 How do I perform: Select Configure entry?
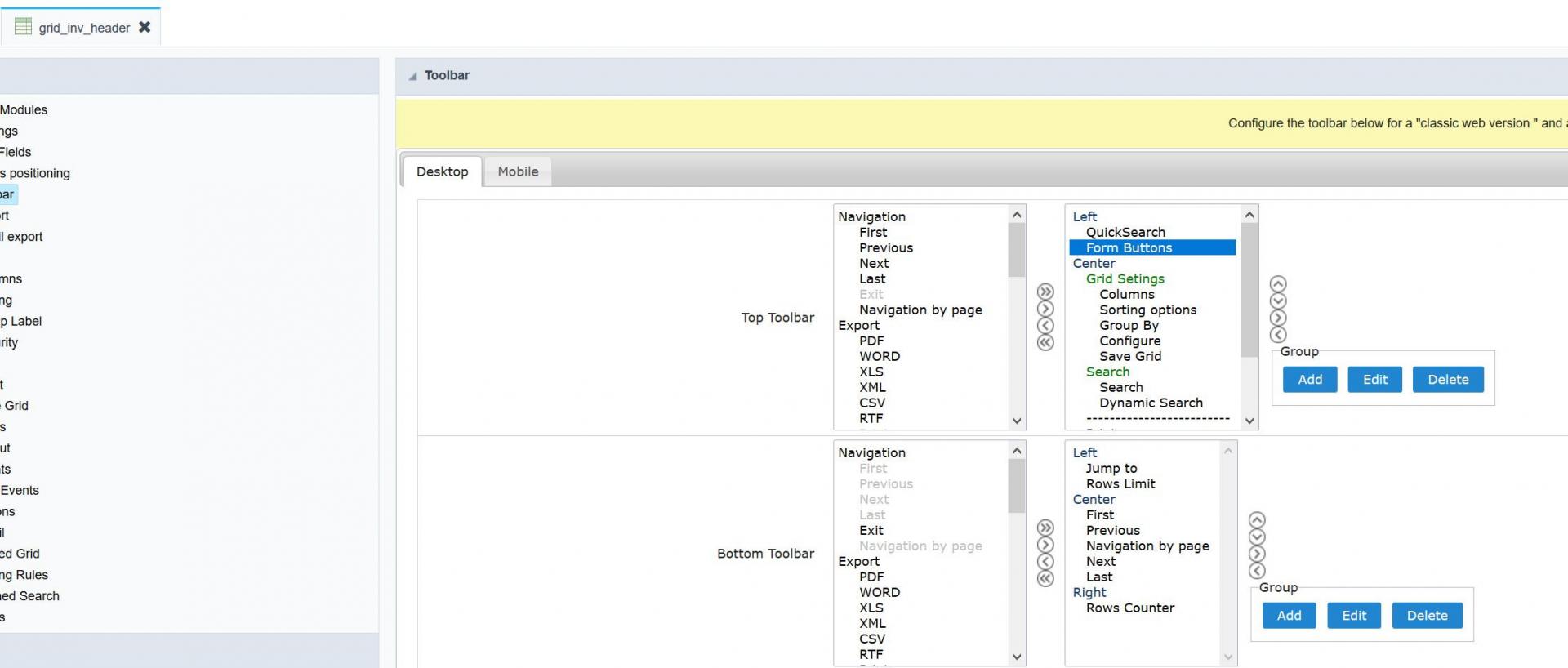pos(1129,341)
